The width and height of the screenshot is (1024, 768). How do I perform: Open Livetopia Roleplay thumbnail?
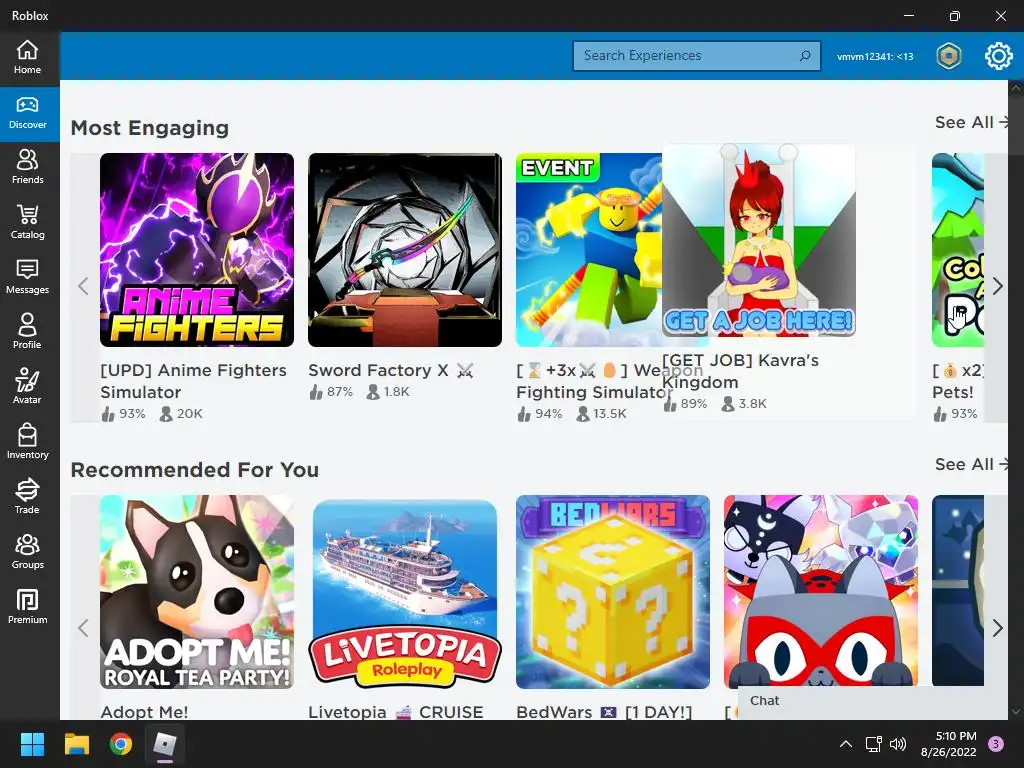[405, 592]
